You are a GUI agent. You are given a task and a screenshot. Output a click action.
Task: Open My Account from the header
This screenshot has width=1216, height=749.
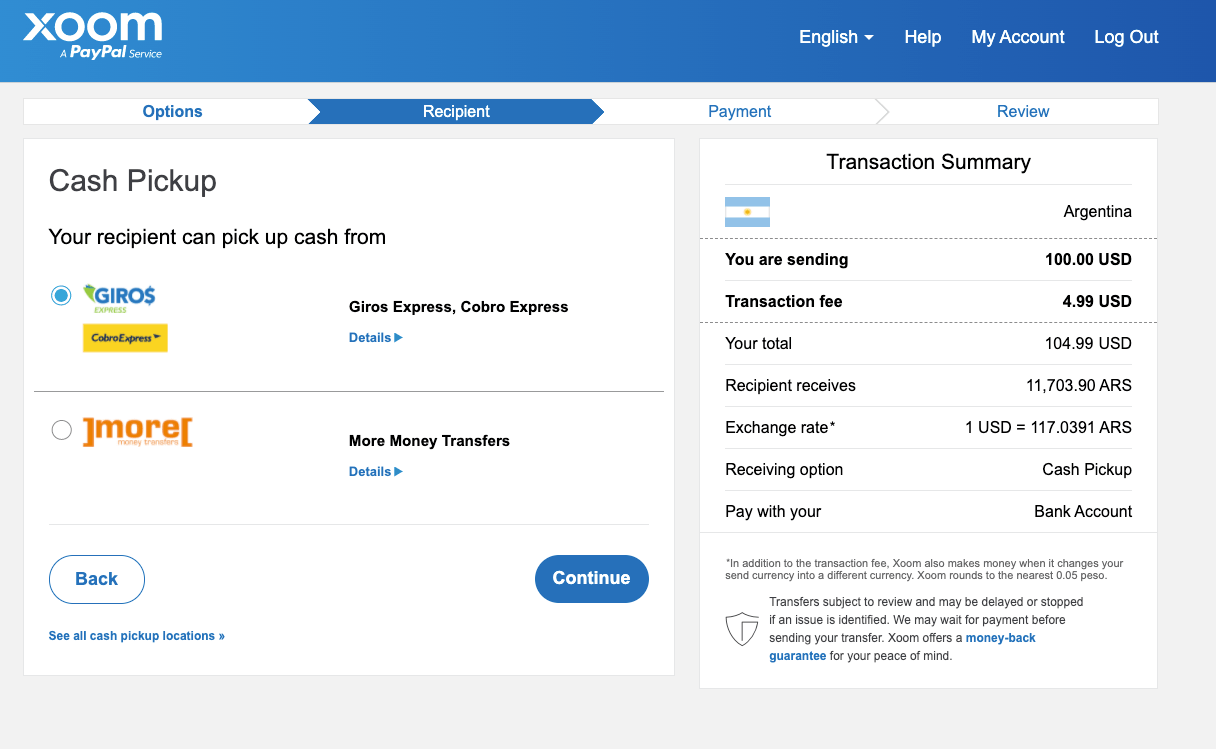click(1017, 37)
